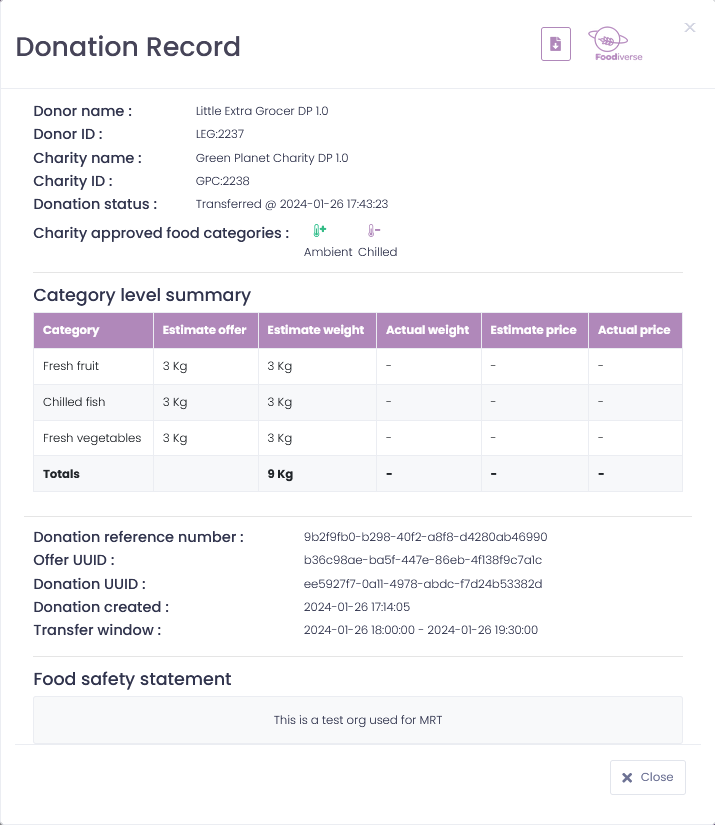Click the Chilled food category icon
715x825 pixels.
374,231
